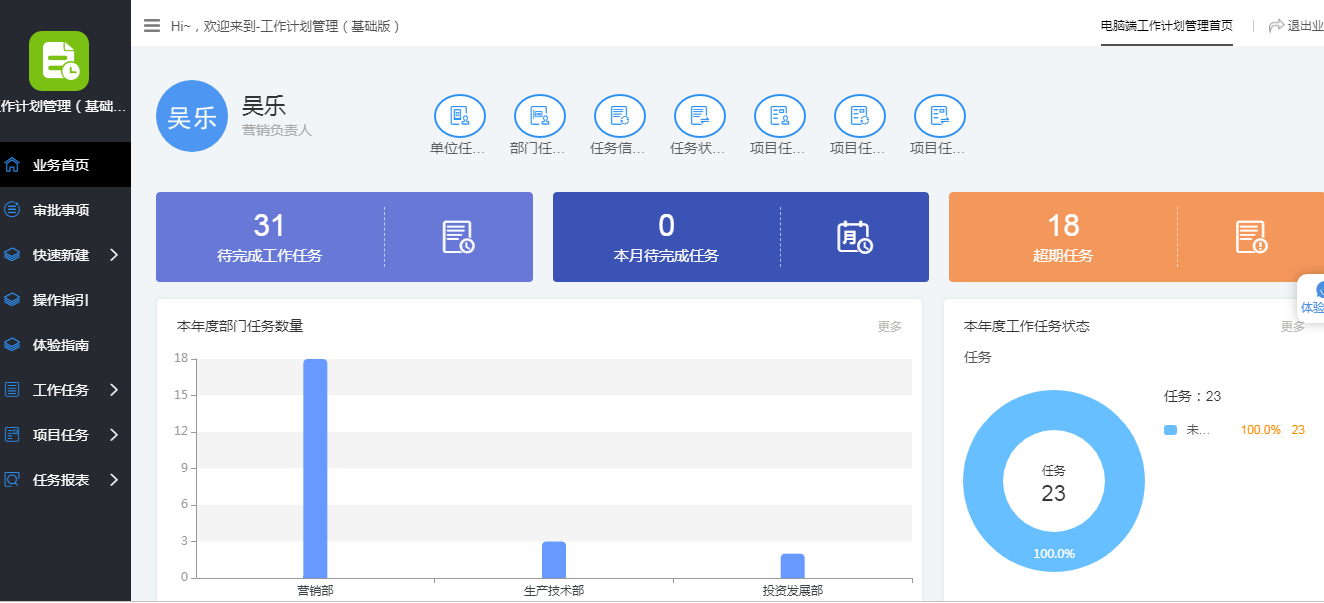The image size is (1324, 603).
Task: Click the 待完成工作任务 card clock-document icon
Action: (458, 237)
